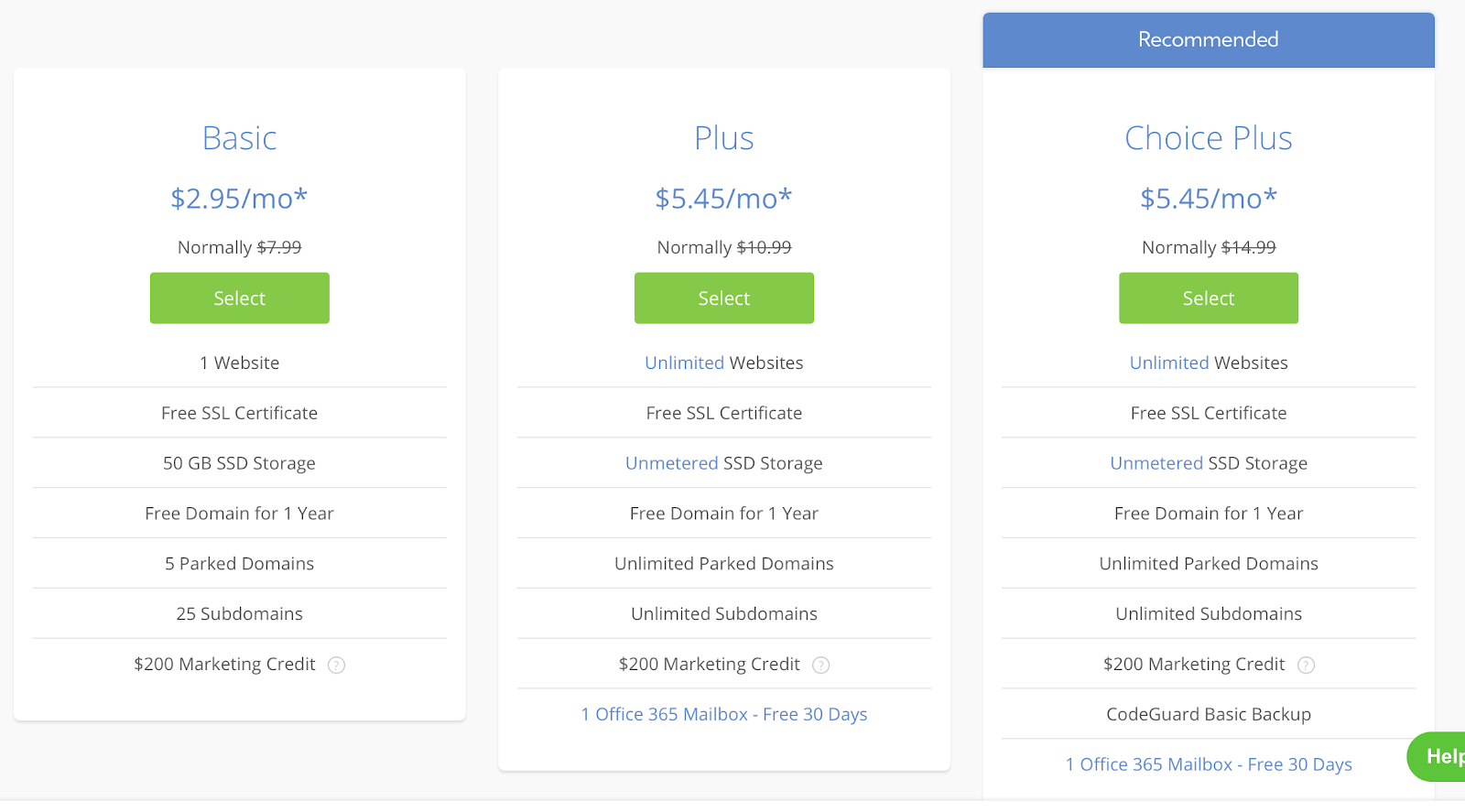Click $200 Marketing Credit text in Choice Plus

[x=1194, y=664]
